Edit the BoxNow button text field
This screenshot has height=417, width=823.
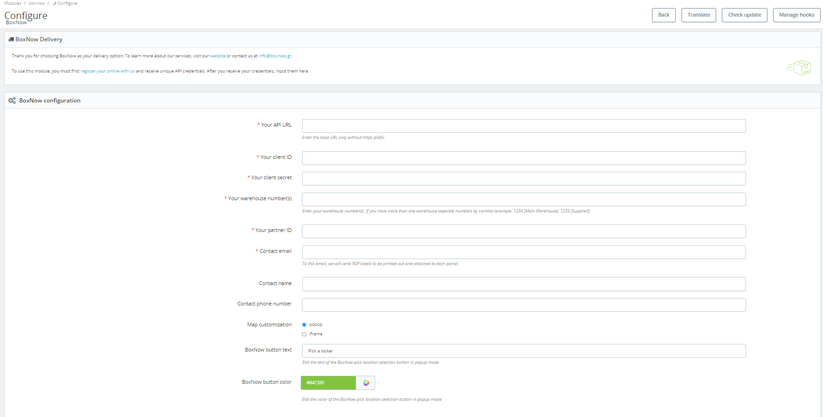523,351
